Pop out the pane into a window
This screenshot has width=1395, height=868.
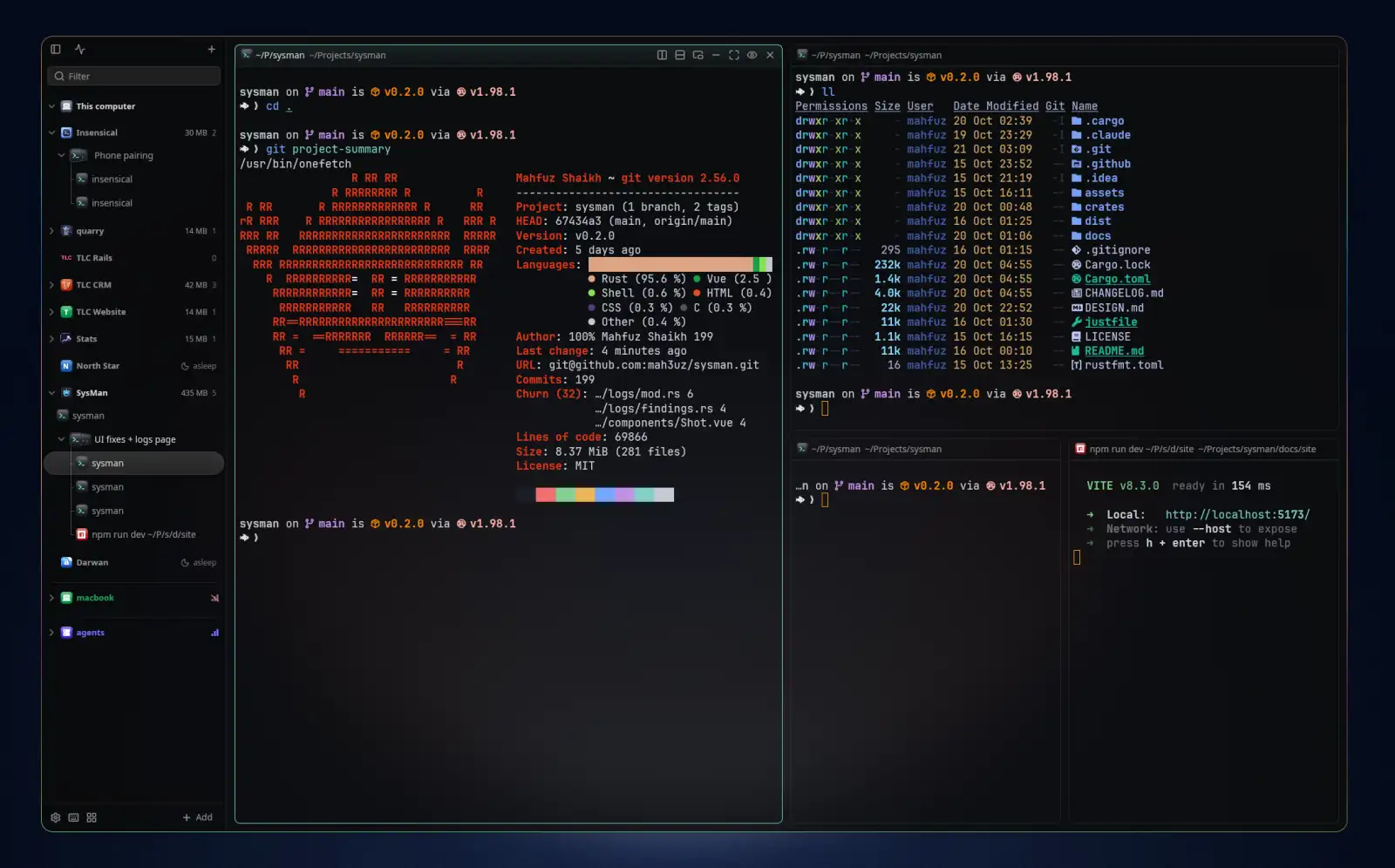[x=697, y=55]
